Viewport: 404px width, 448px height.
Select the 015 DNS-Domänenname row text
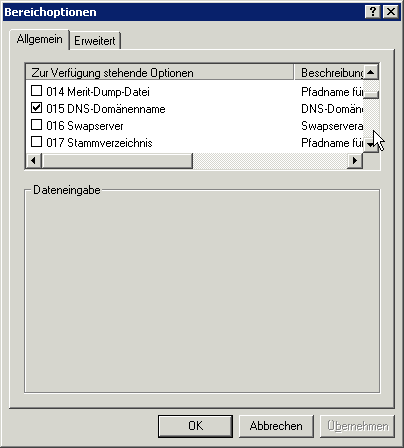(106, 109)
